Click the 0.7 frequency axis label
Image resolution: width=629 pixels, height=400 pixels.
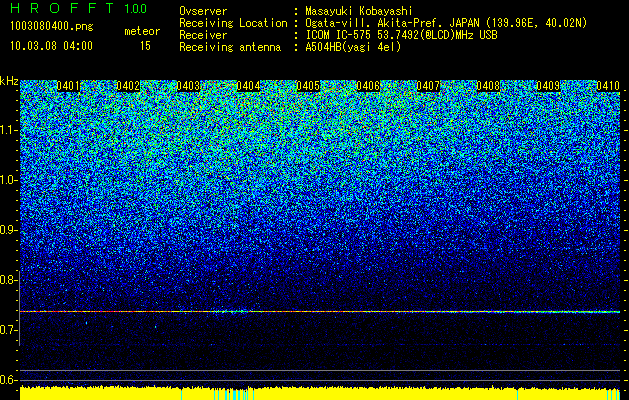[9, 330]
